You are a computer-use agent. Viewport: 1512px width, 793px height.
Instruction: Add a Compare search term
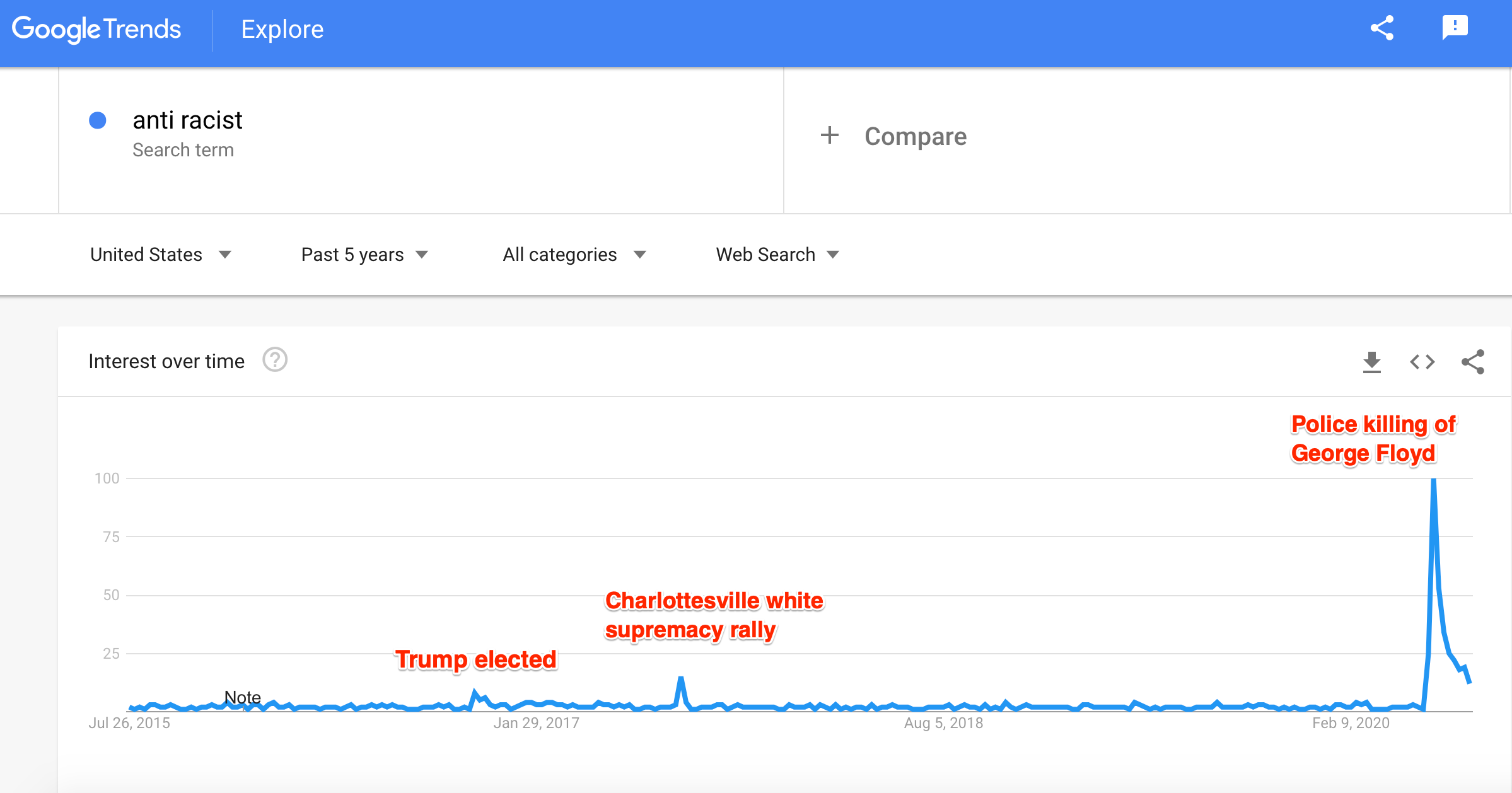point(915,136)
